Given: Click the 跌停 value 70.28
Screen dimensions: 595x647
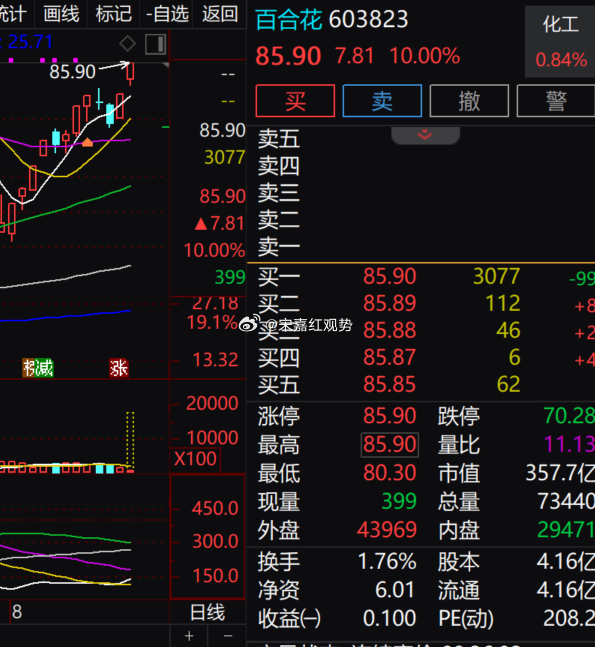Looking at the screenshot, I should pos(569,416).
